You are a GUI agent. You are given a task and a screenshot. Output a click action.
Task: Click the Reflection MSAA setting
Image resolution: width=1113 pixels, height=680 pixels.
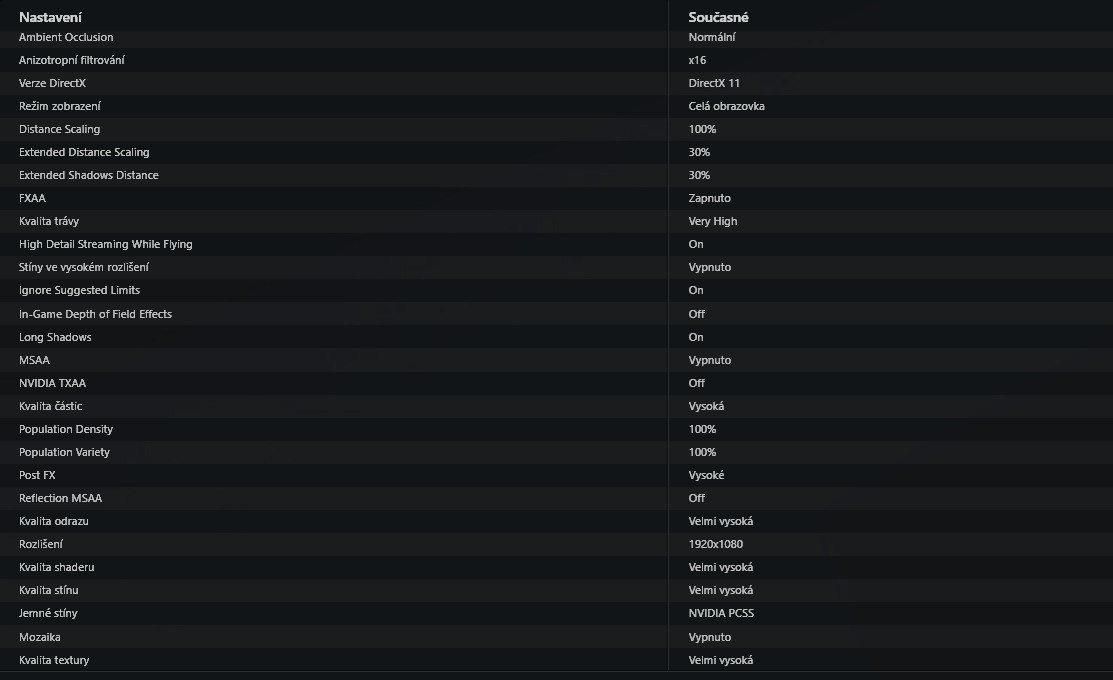tap(60, 498)
